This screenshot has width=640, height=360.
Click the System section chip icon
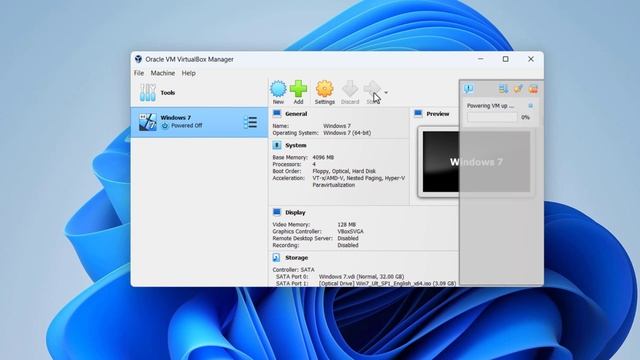click(x=277, y=145)
